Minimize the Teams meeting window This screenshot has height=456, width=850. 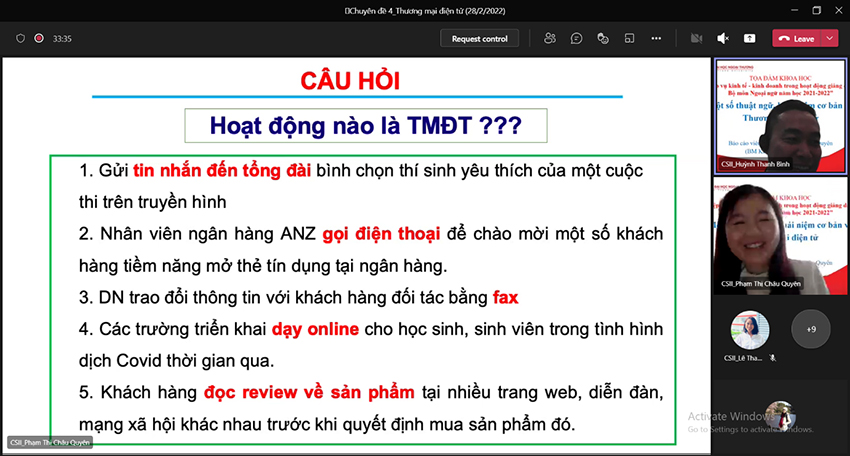pyautogui.click(x=795, y=10)
